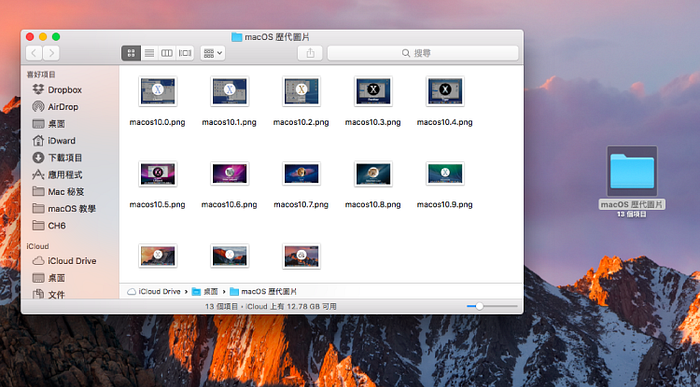This screenshot has width=700, height=387.
Task: Click the macos10.5.png file name
Action: click(x=157, y=204)
